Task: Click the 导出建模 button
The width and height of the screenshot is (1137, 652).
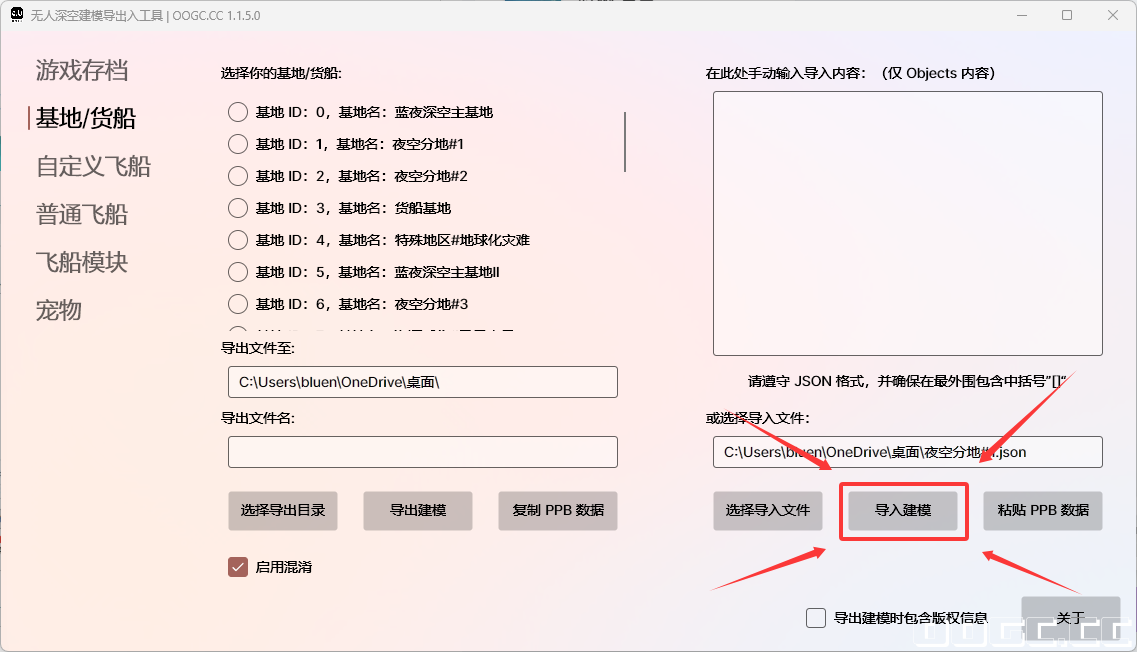Action: [x=417, y=510]
